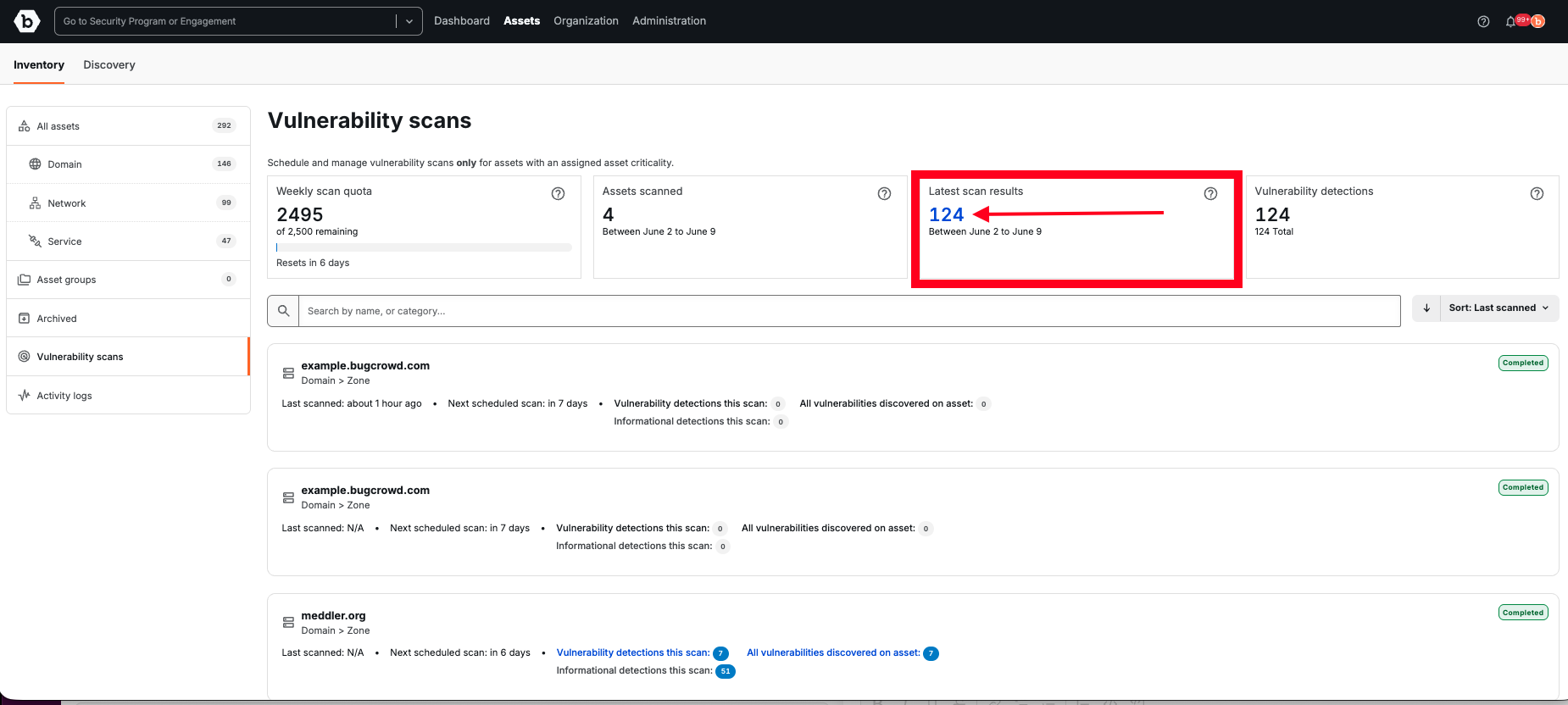Click the Service icon in sidebar
The image size is (1568, 705).
click(35, 241)
